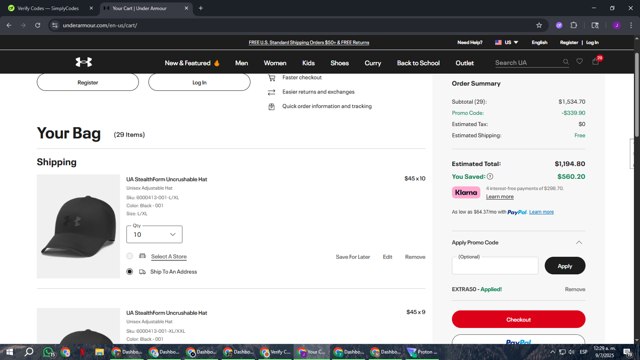Open the New & Featured menu
The width and height of the screenshot is (640, 360).
click(192, 63)
